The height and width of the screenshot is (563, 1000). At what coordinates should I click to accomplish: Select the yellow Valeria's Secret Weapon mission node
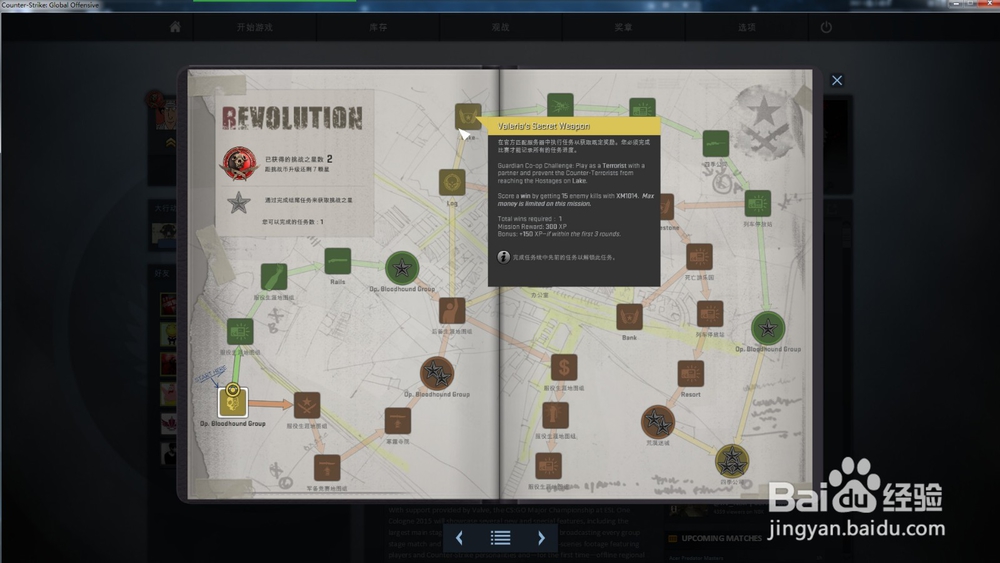coord(468,117)
